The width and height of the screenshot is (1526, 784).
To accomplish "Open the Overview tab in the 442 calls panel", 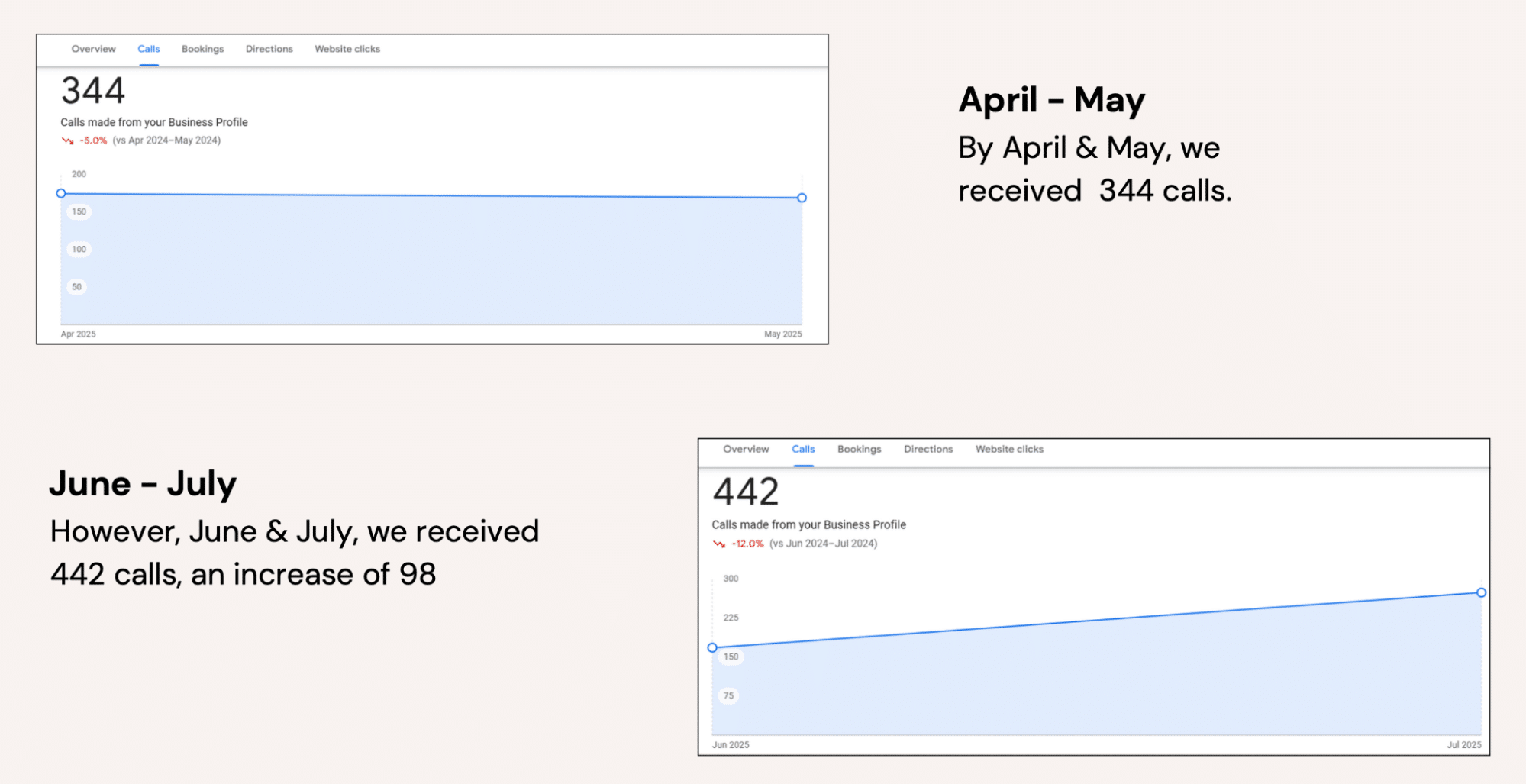I will pyautogui.click(x=746, y=449).
